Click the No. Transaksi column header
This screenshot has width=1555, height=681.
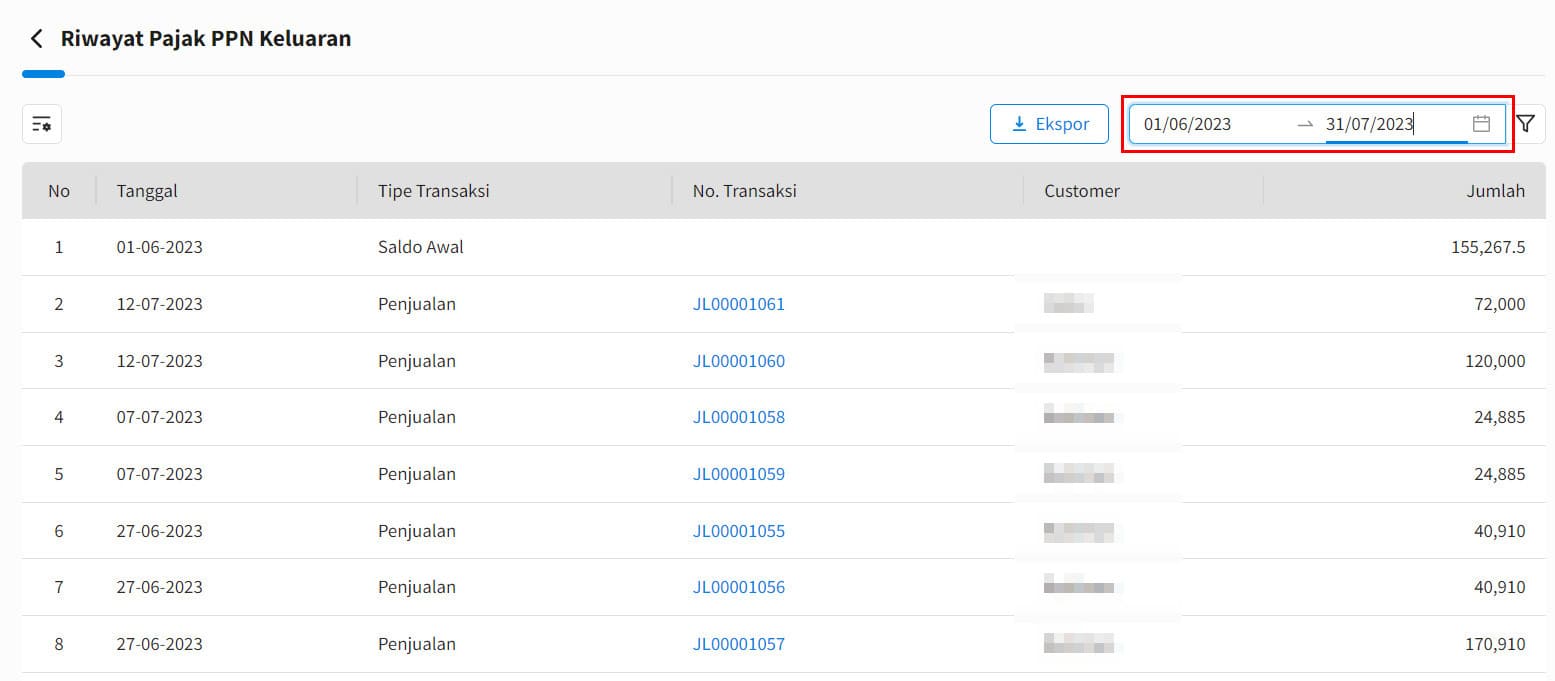pyautogui.click(x=745, y=191)
